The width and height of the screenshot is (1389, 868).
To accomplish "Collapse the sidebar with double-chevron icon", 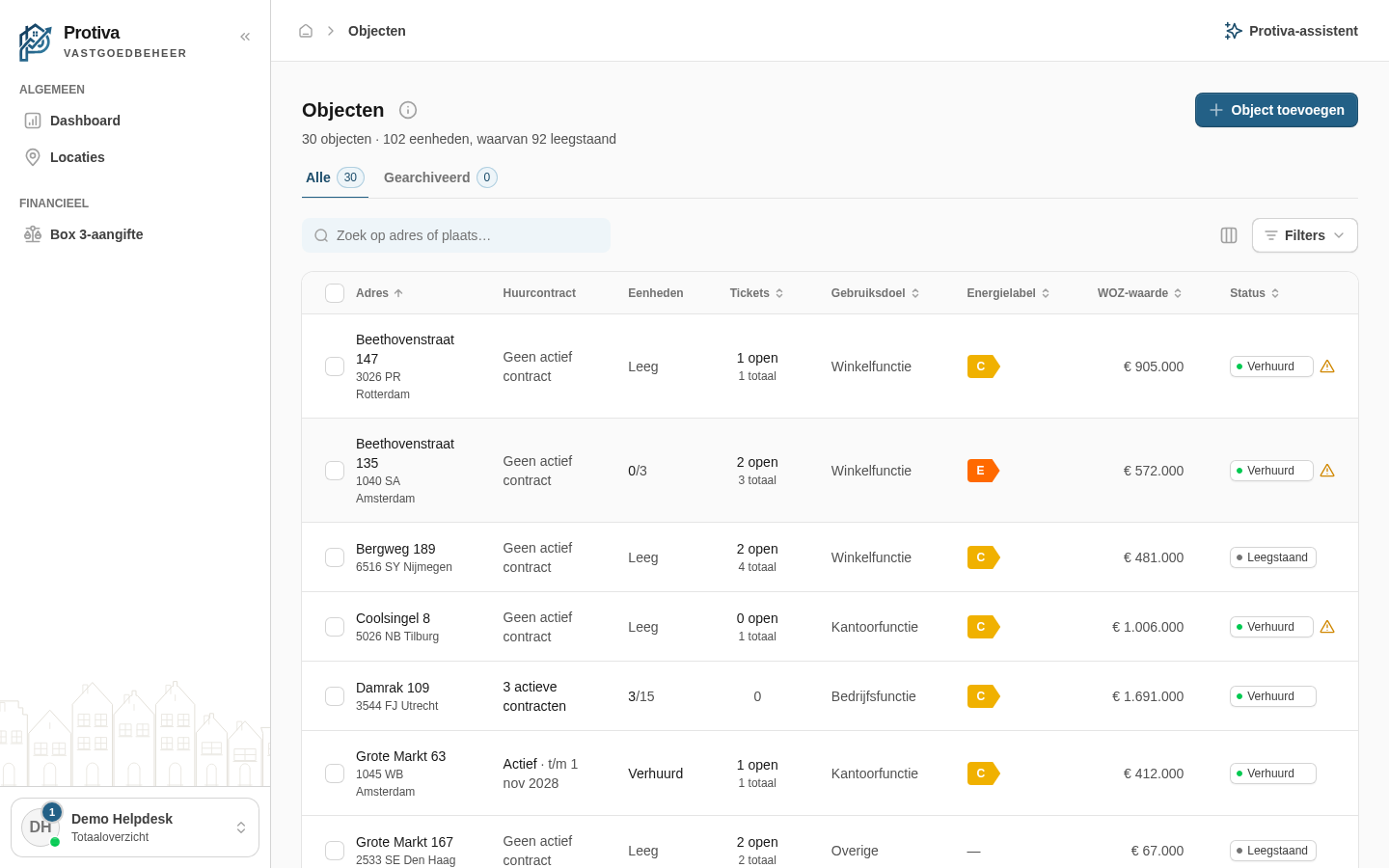I will pyautogui.click(x=245, y=37).
